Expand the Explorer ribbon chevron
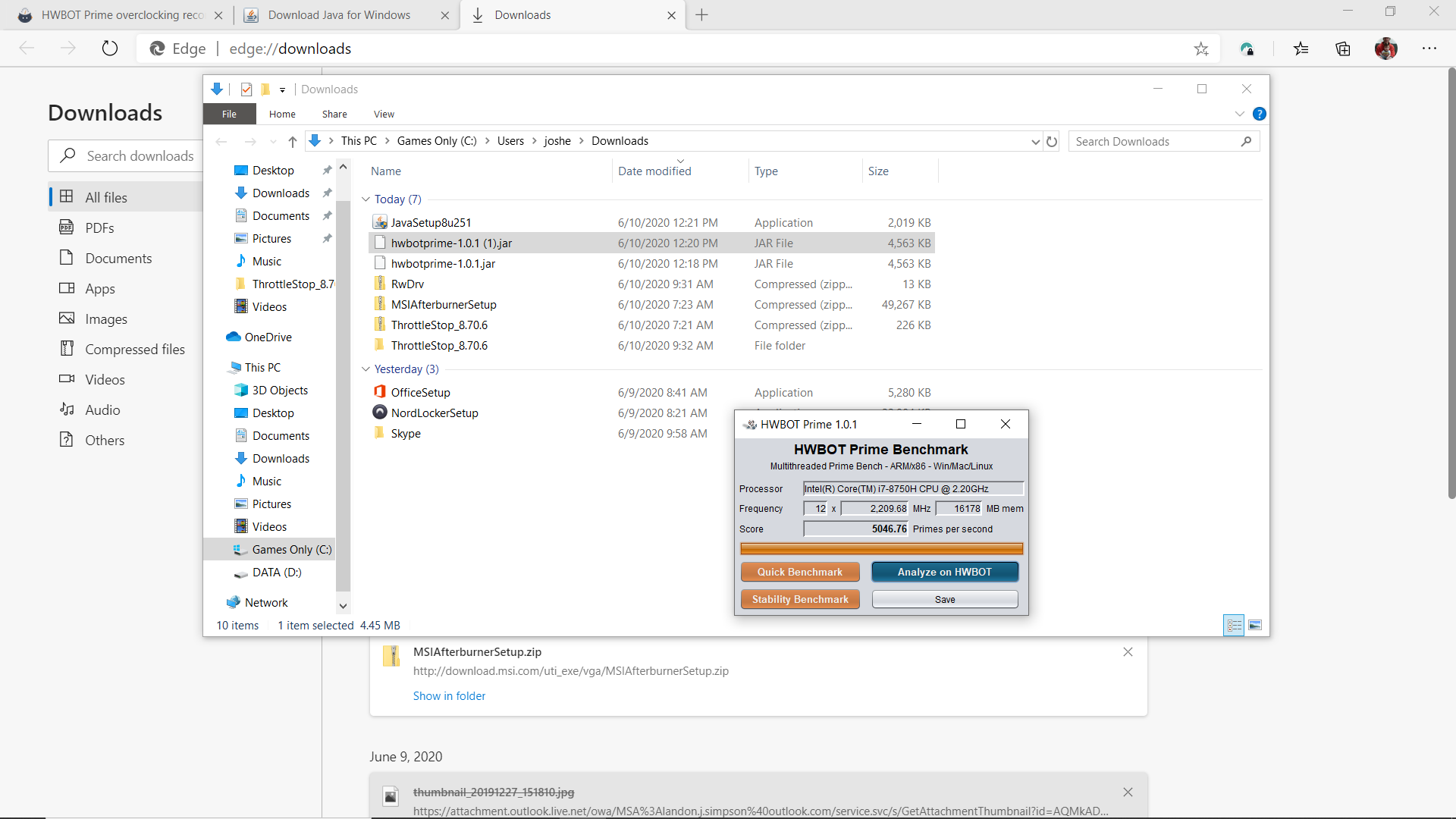 point(1240,114)
